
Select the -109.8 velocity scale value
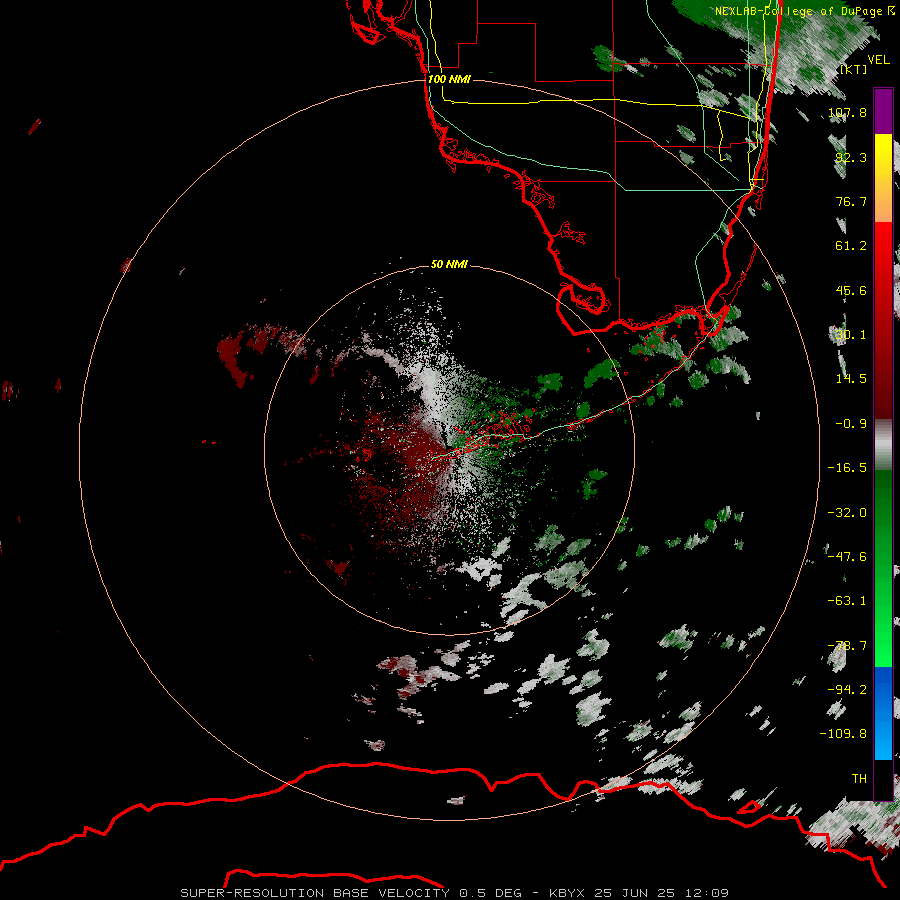843,734
